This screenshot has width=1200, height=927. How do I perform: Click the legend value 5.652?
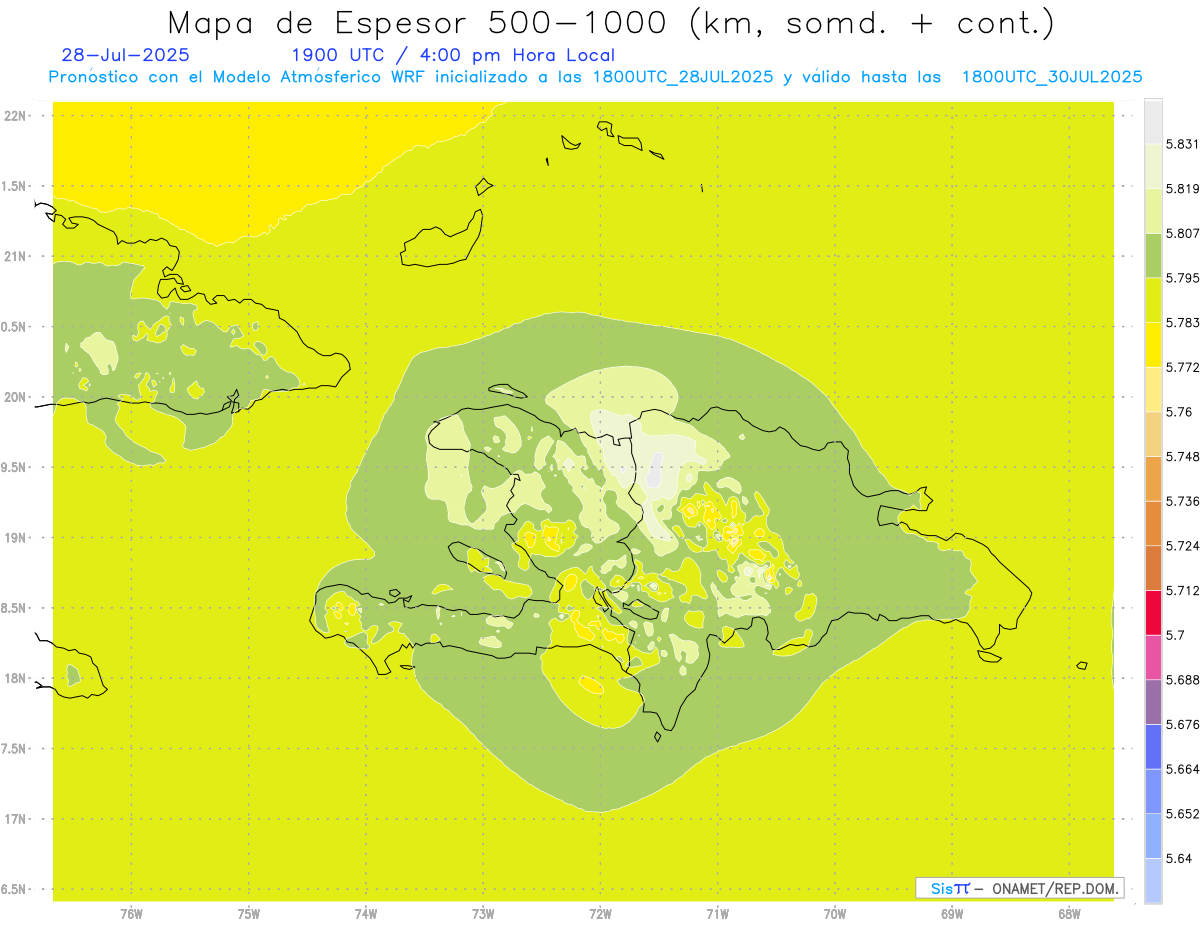1181,814
